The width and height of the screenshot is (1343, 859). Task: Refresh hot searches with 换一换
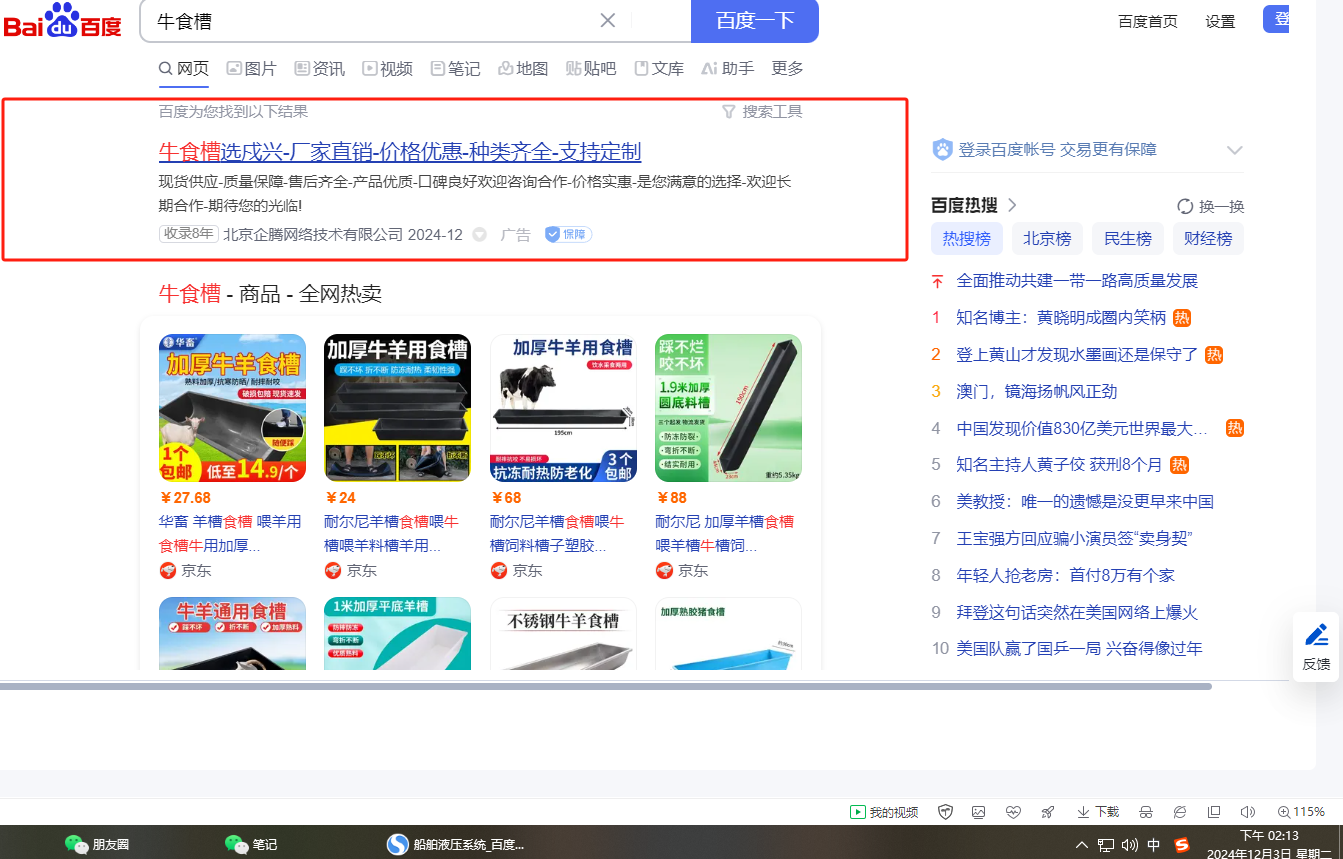1211,206
